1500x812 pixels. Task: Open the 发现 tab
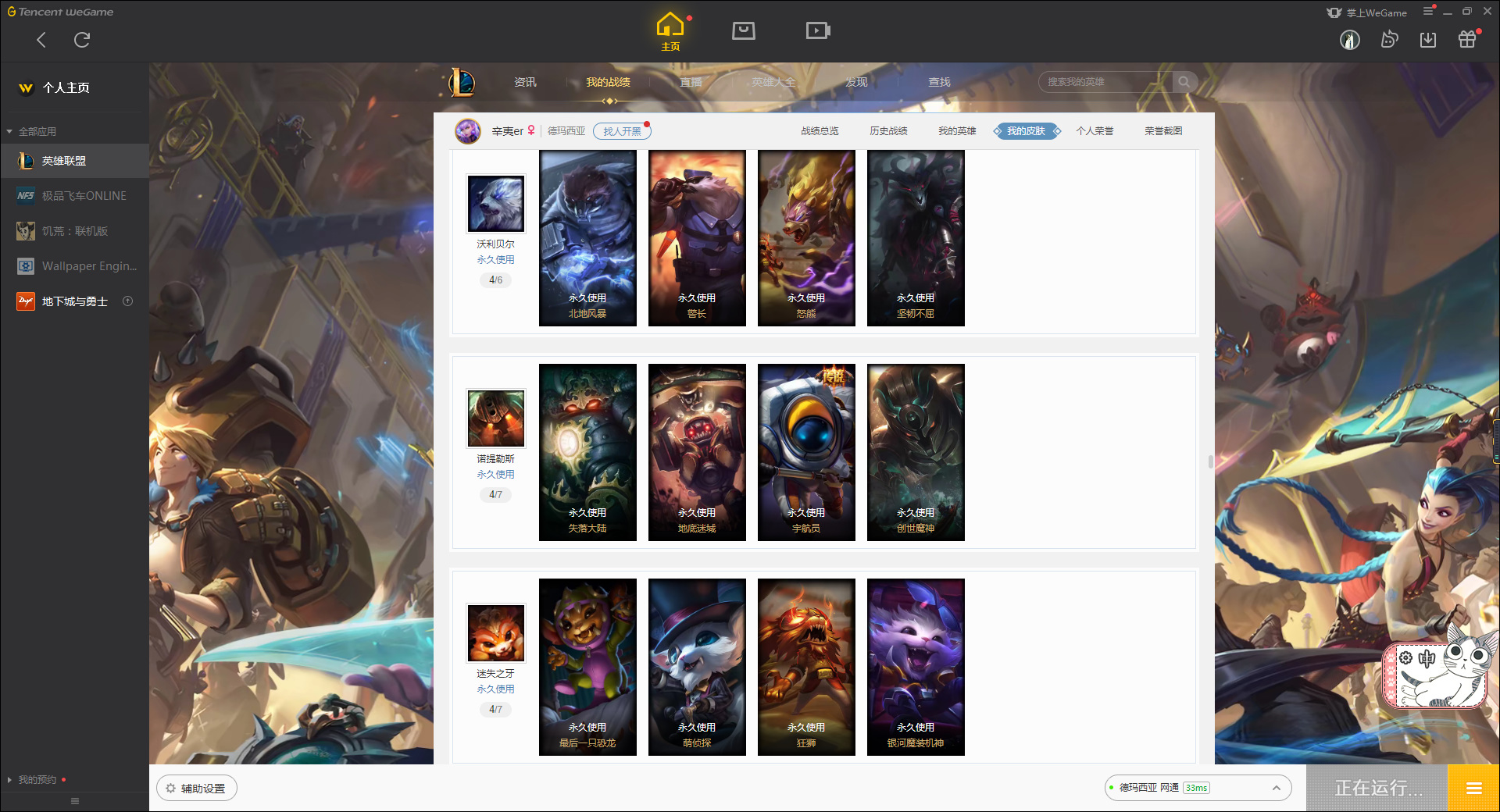point(856,82)
